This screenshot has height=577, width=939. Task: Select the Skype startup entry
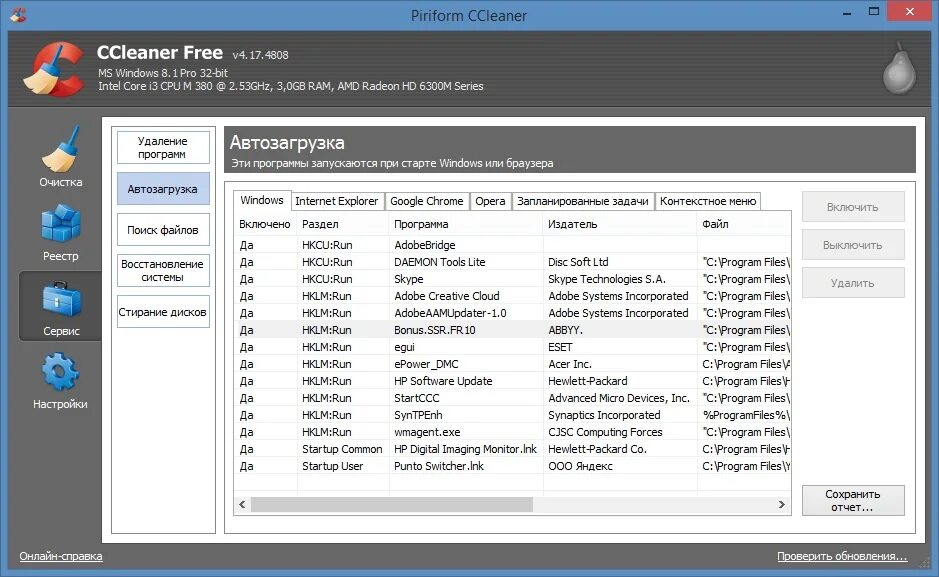tap(513, 279)
